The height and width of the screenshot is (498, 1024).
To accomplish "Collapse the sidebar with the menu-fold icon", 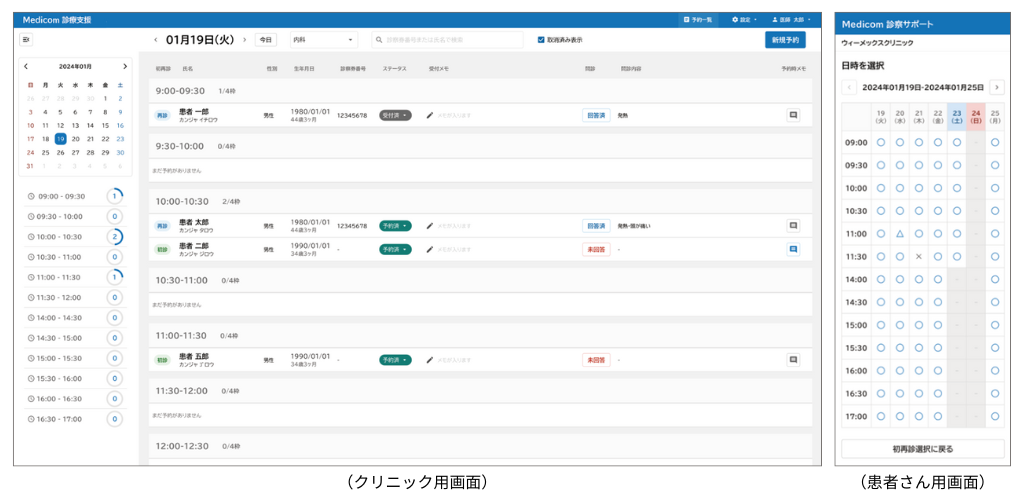I will pos(26,40).
